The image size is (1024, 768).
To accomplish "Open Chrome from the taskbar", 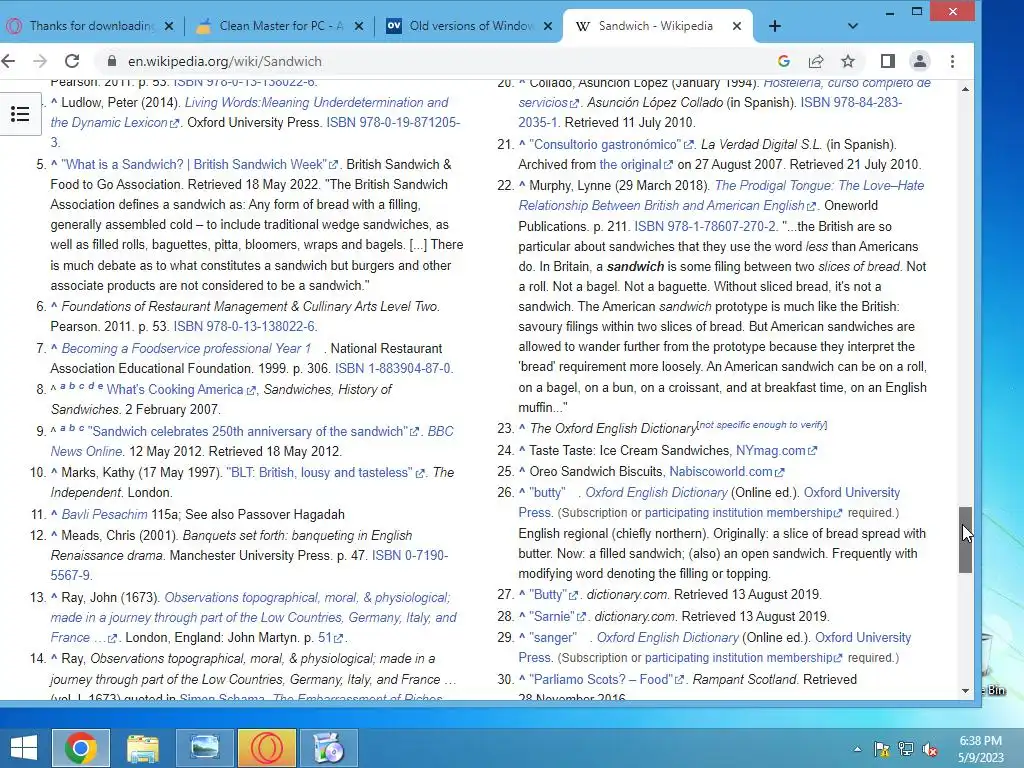I will [80, 748].
